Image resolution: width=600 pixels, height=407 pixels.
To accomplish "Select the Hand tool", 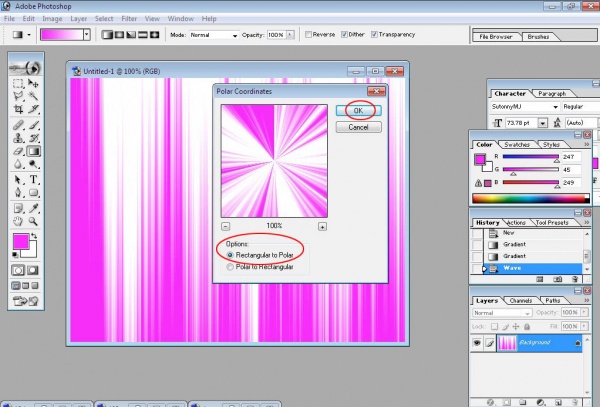I will [x=18, y=221].
